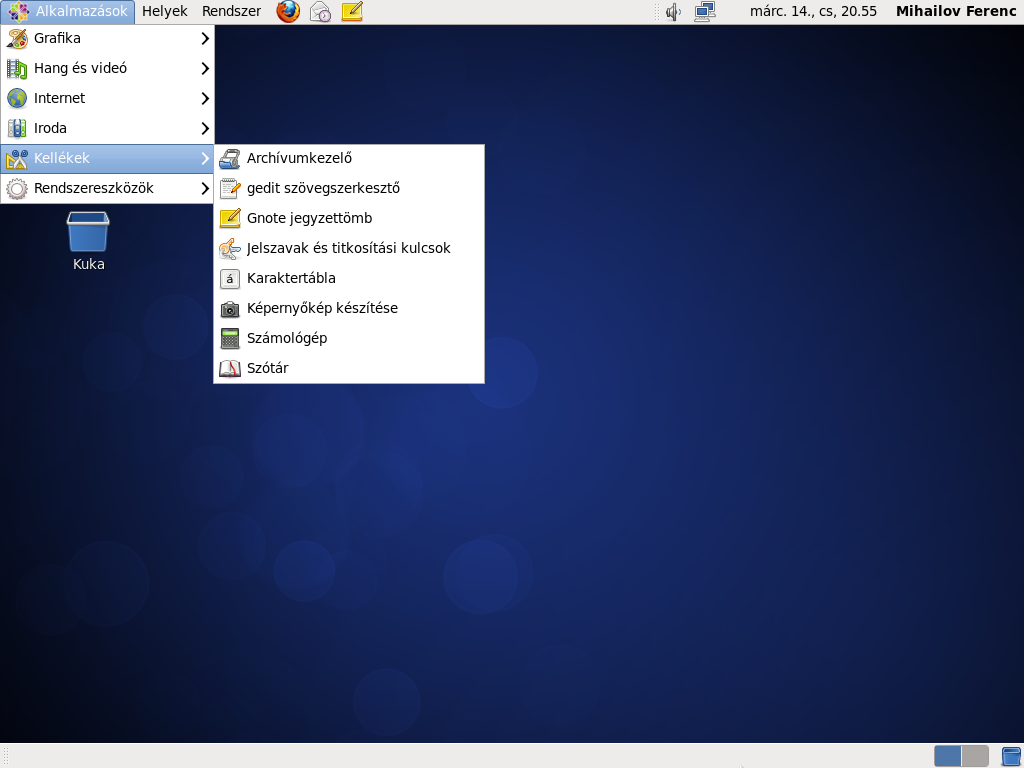
Task: Select Rendszereszközök menu entry
Action: coord(108,189)
